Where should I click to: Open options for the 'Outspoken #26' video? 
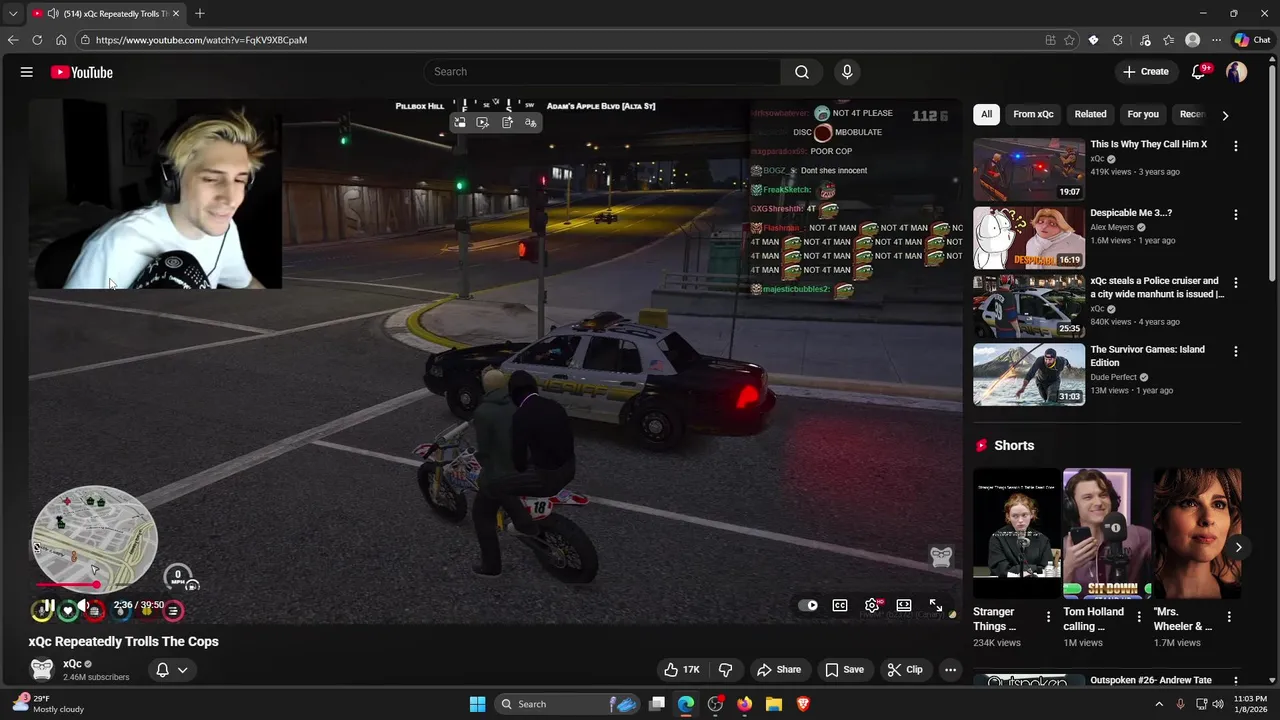(x=1236, y=682)
